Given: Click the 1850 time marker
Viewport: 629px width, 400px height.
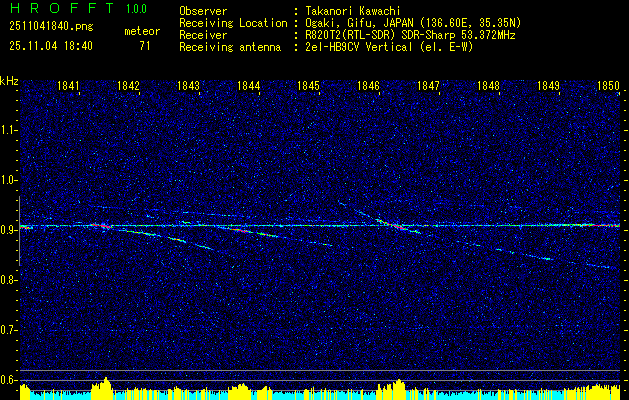Looking at the screenshot, I should pos(609,85).
